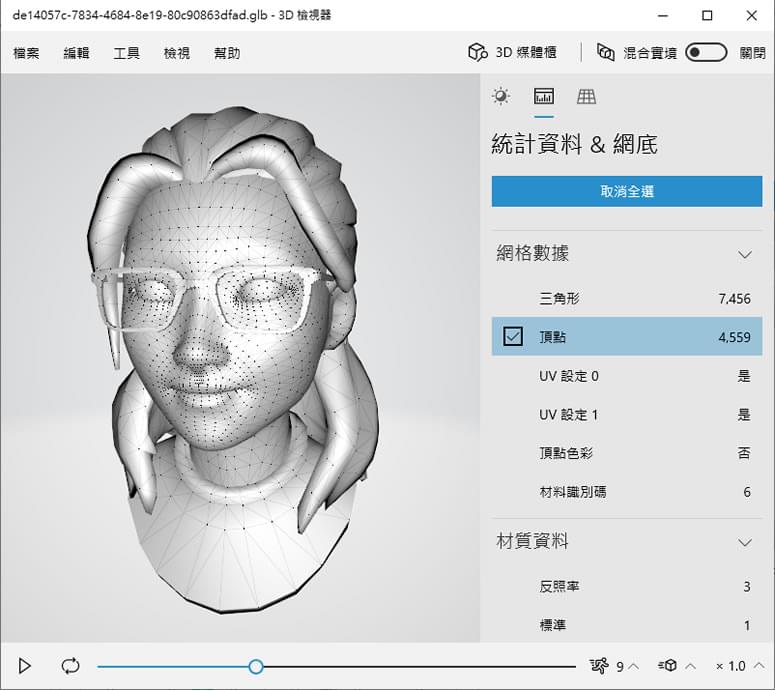
Task: Select the UV 設定 1 row
Action: pyautogui.click(x=627, y=414)
